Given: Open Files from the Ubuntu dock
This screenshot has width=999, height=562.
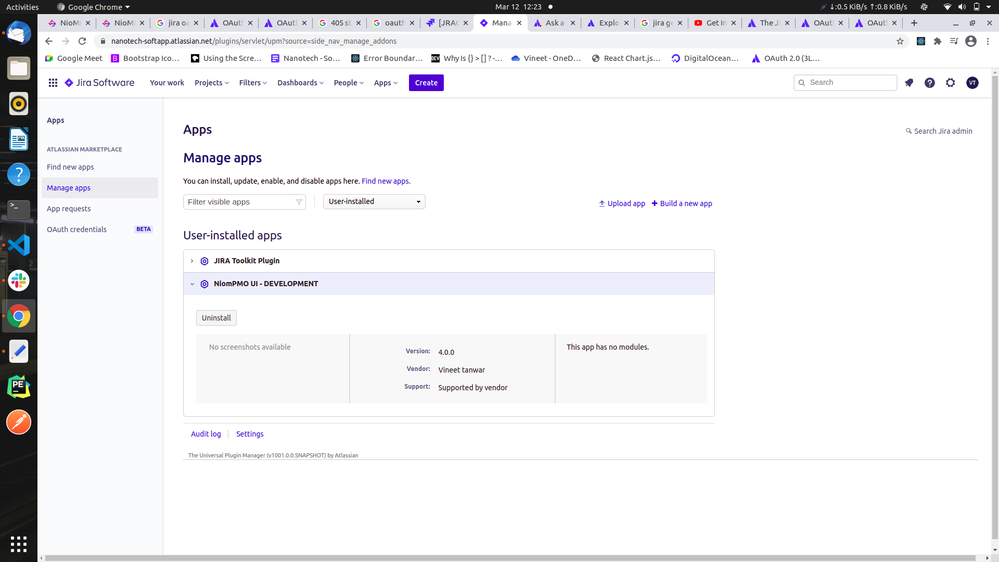Looking at the screenshot, I should (x=18, y=68).
